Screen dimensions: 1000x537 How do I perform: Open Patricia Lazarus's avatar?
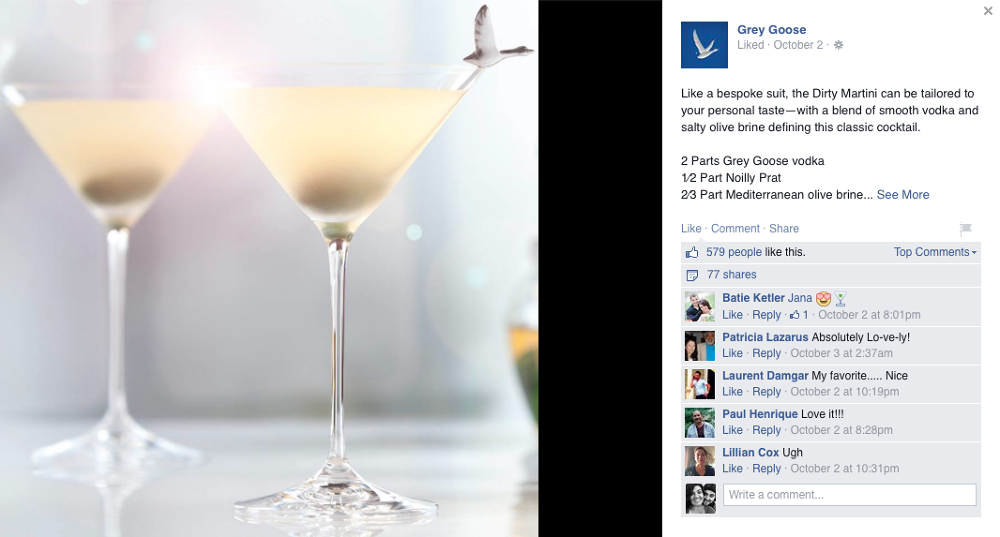tap(700, 346)
